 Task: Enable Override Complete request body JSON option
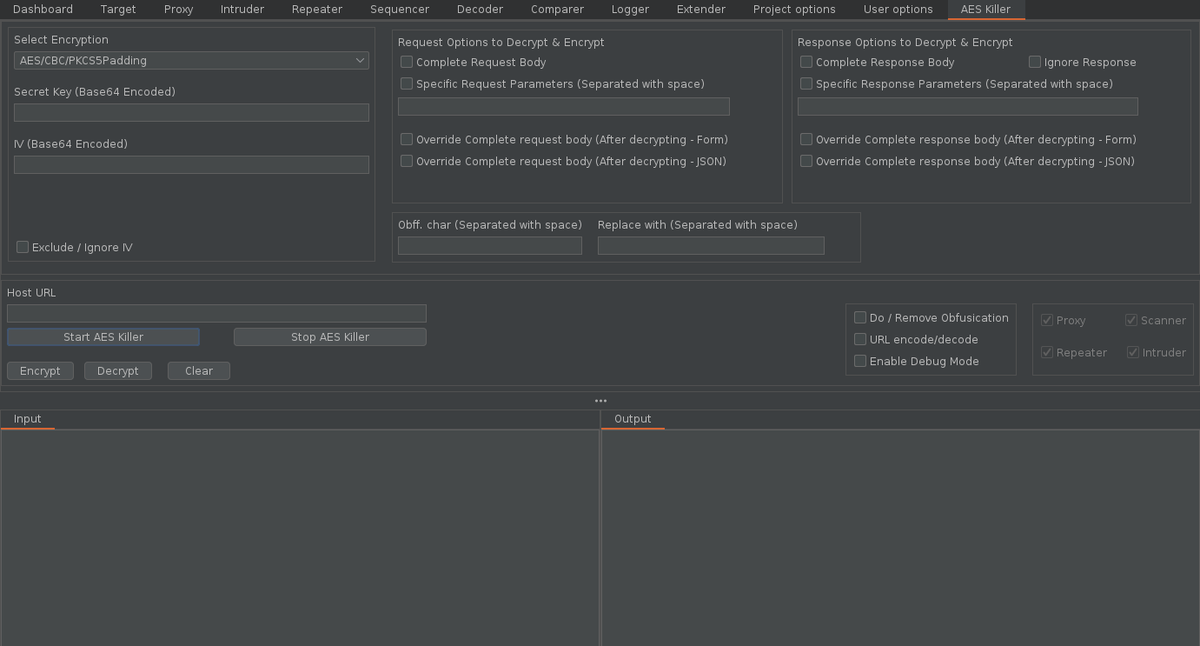406,161
